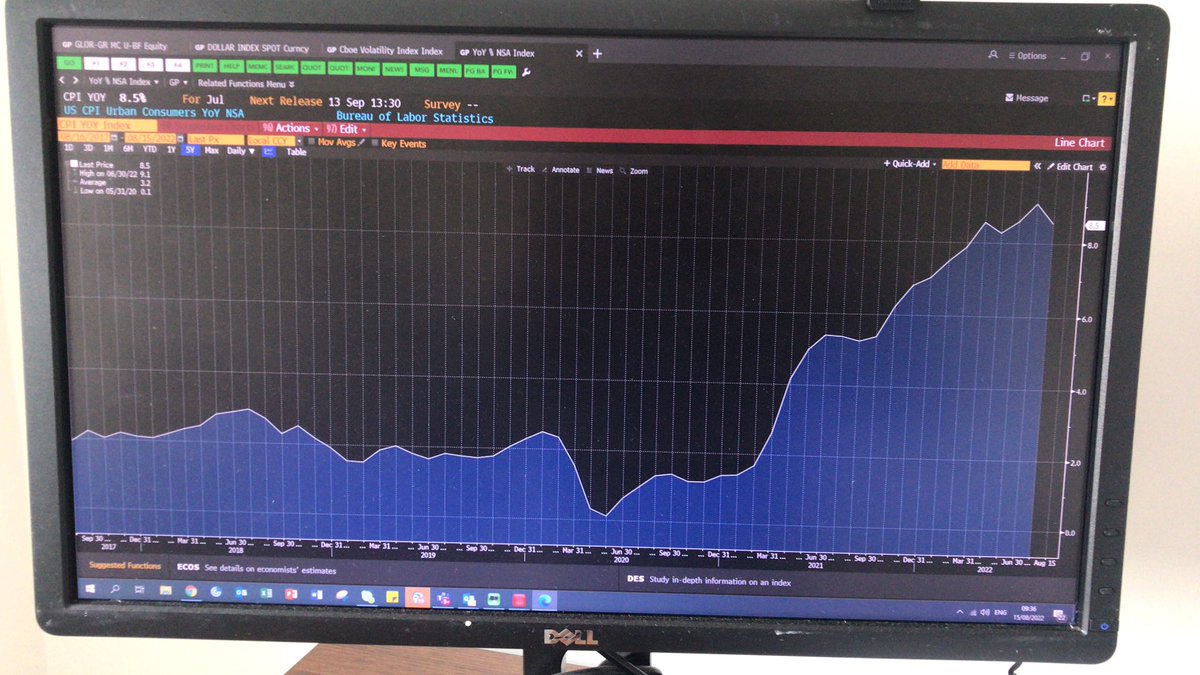Click the user profile icon beside Options
Image resolution: width=1200 pixels, height=675 pixels.
coord(992,55)
